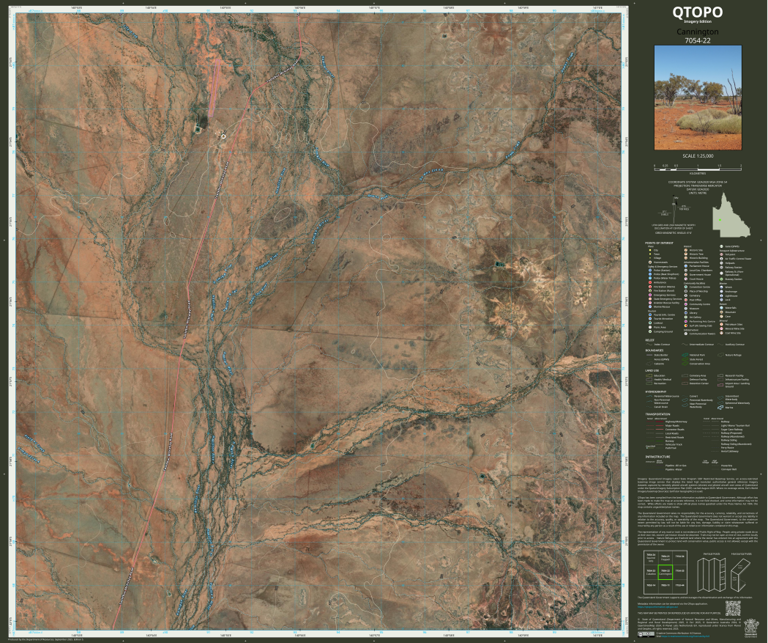The height and width of the screenshot is (643, 768).
Task: Open the Creative Commons licence link
Action: click(x=685, y=636)
